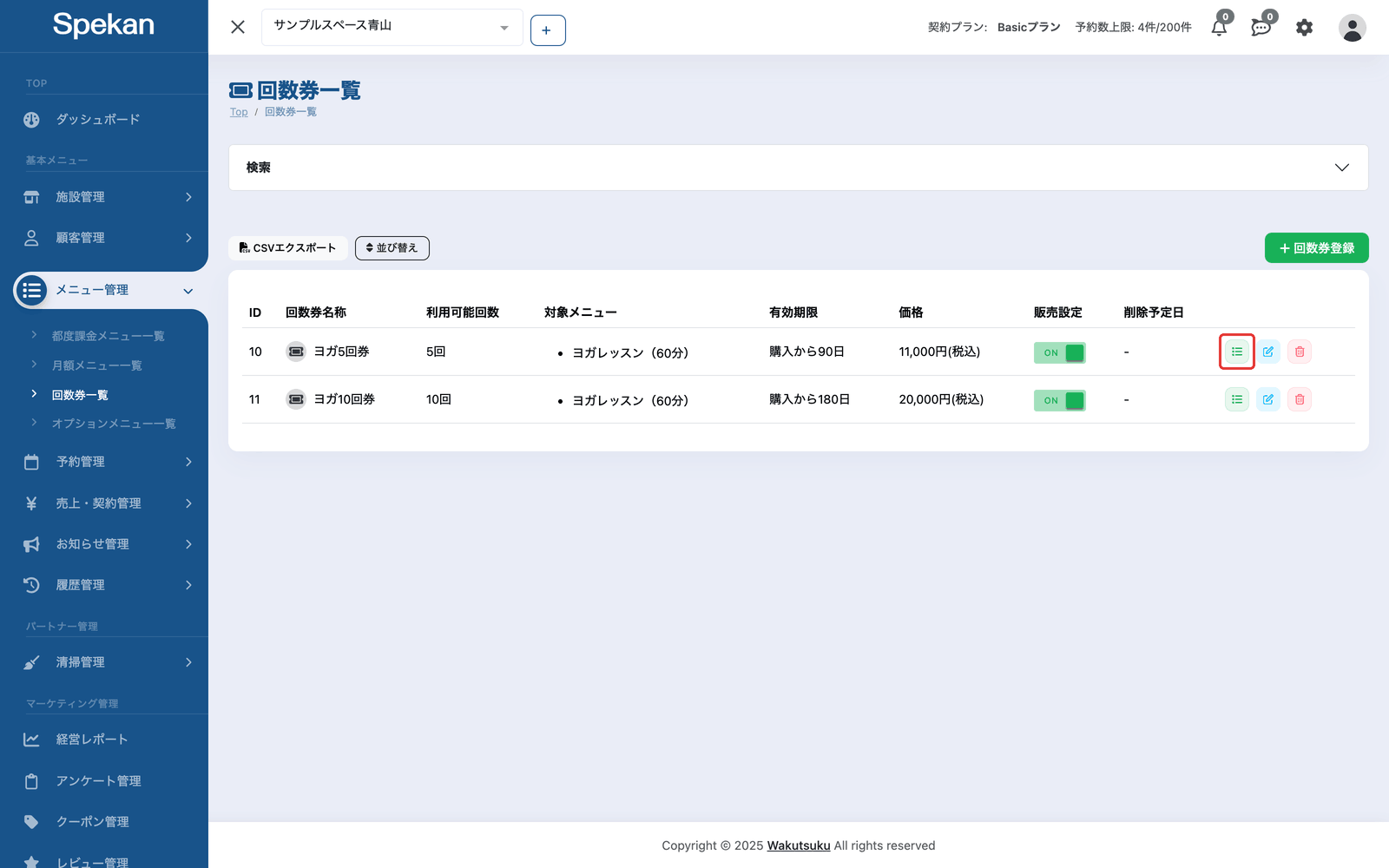The width and height of the screenshot is (1389, 868).
Task: Open the chat messages icon
Action: [x=1261, y=28]
